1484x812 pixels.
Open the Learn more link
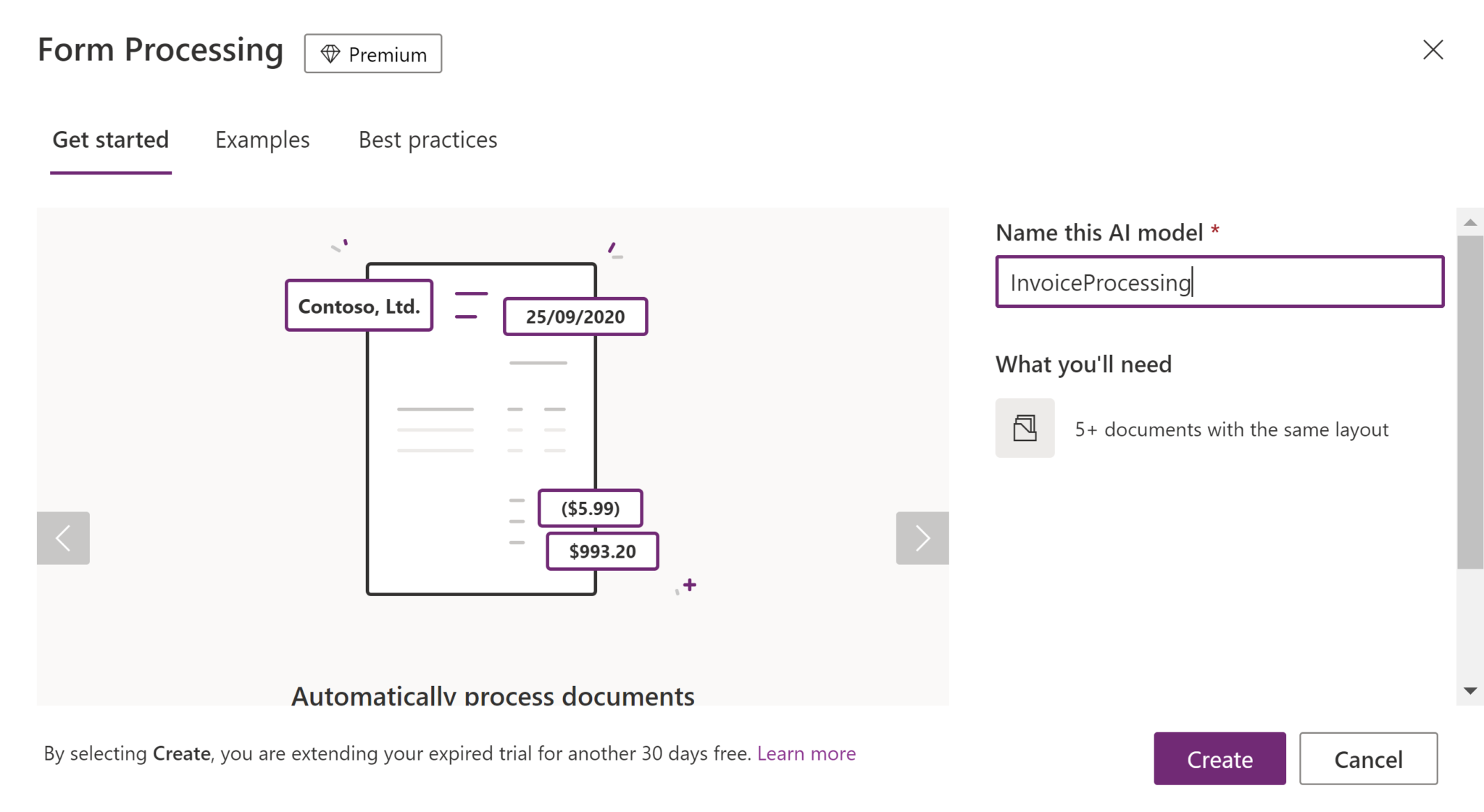806,754
